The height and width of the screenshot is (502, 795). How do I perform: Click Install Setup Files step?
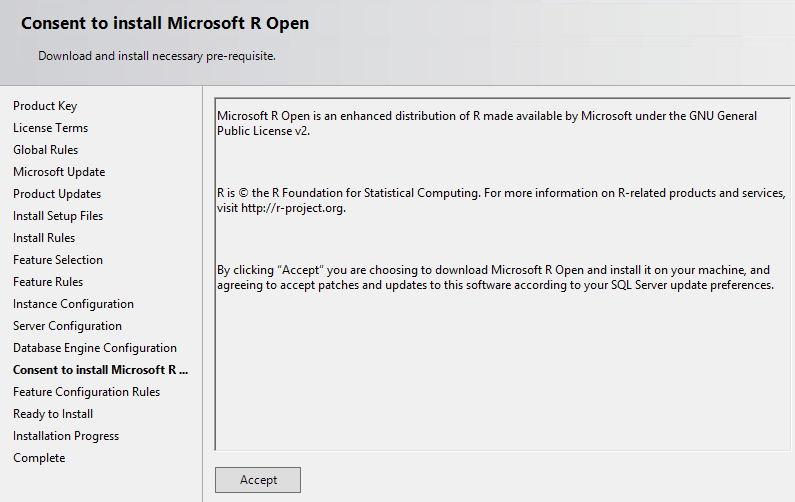58,216
